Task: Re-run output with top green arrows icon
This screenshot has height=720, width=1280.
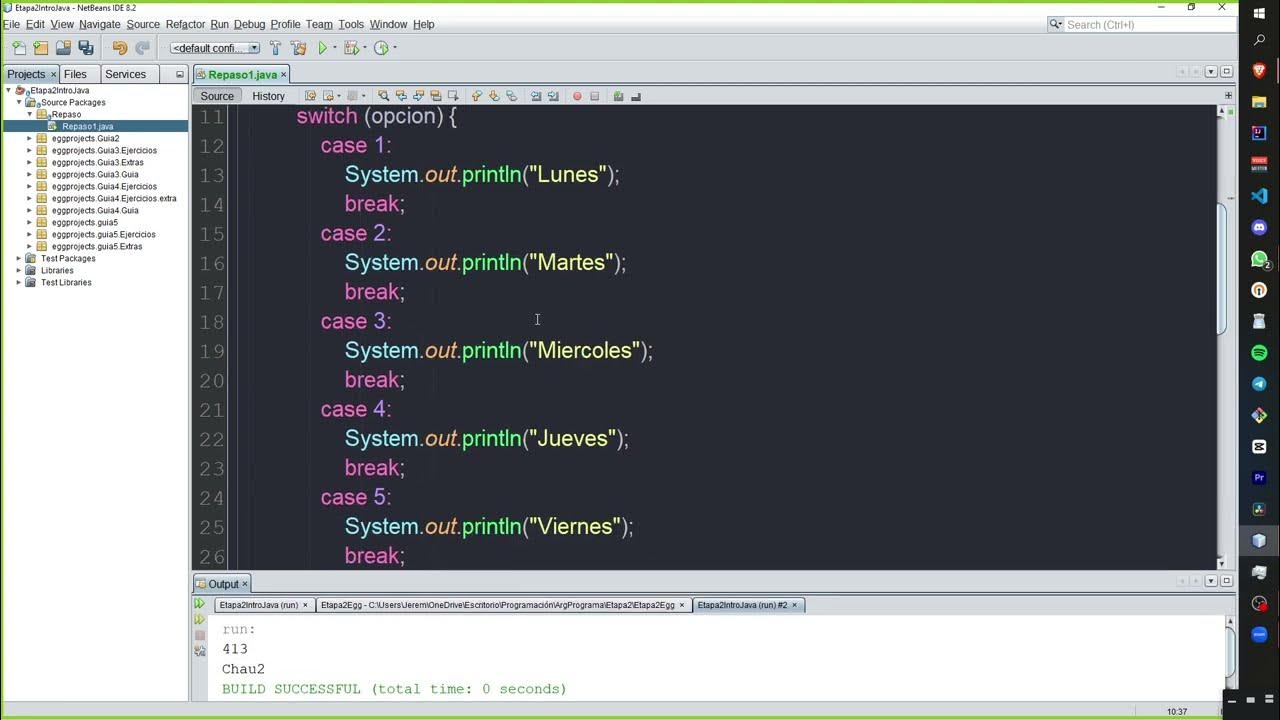Action: point(199,604)
